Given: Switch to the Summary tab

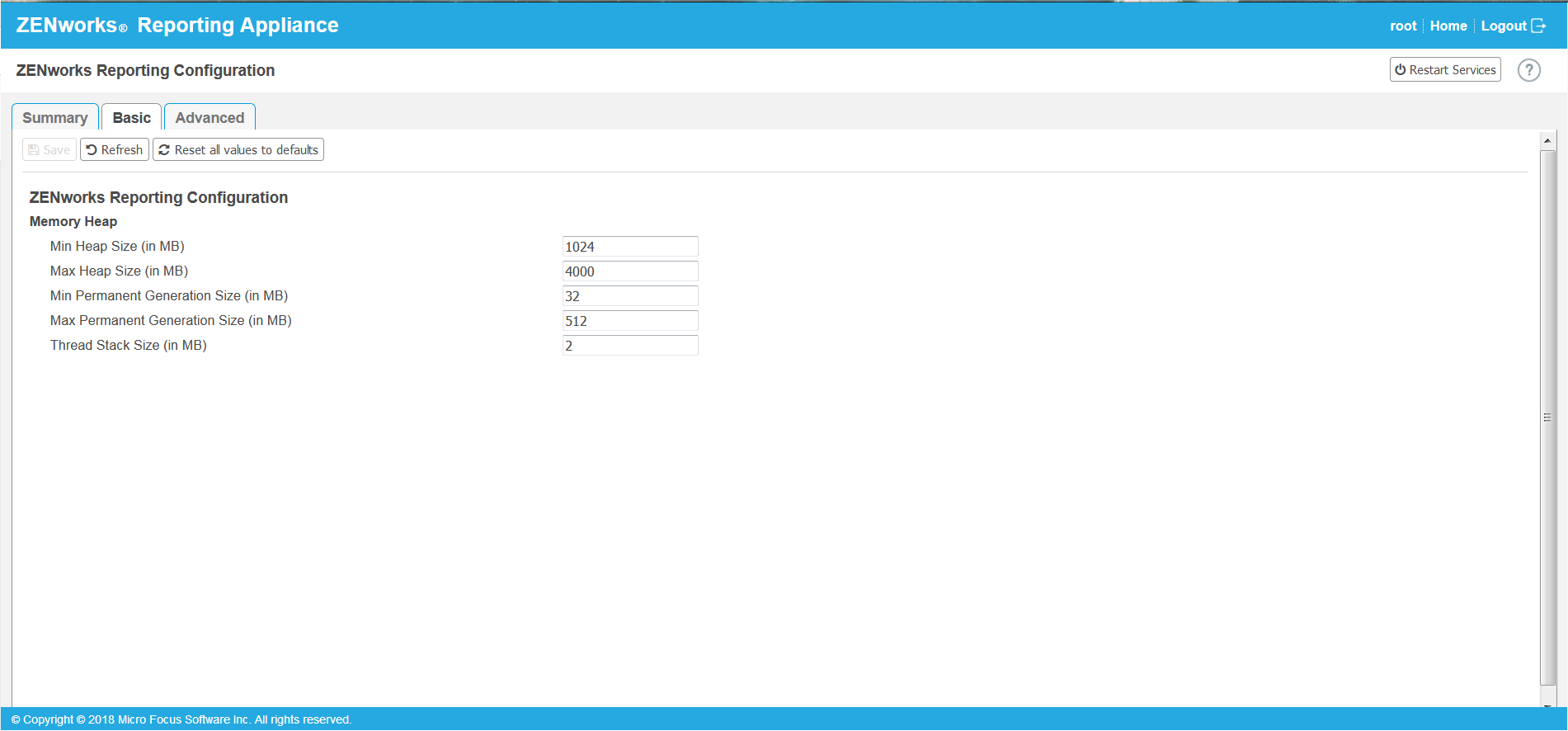Looking at the screenshot, I should 55,117.
